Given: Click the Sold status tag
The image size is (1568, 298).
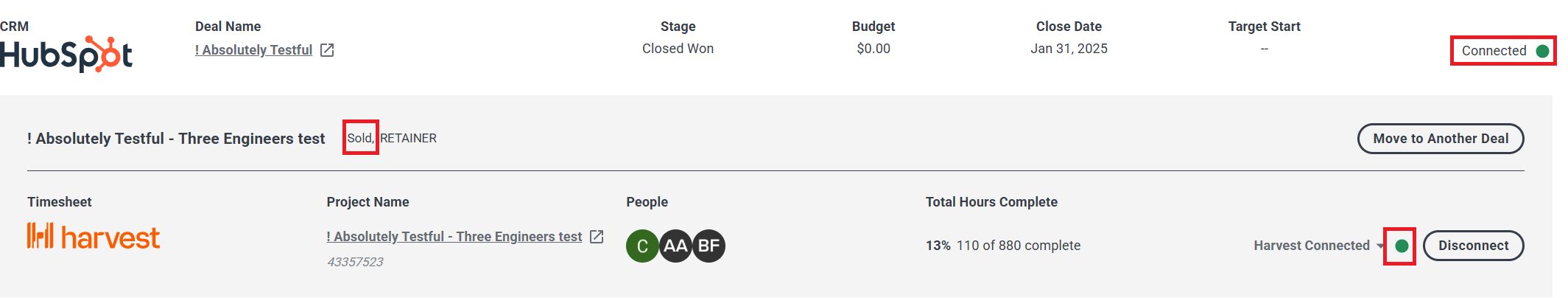Looking at the screenshot, I should [360, 138].
